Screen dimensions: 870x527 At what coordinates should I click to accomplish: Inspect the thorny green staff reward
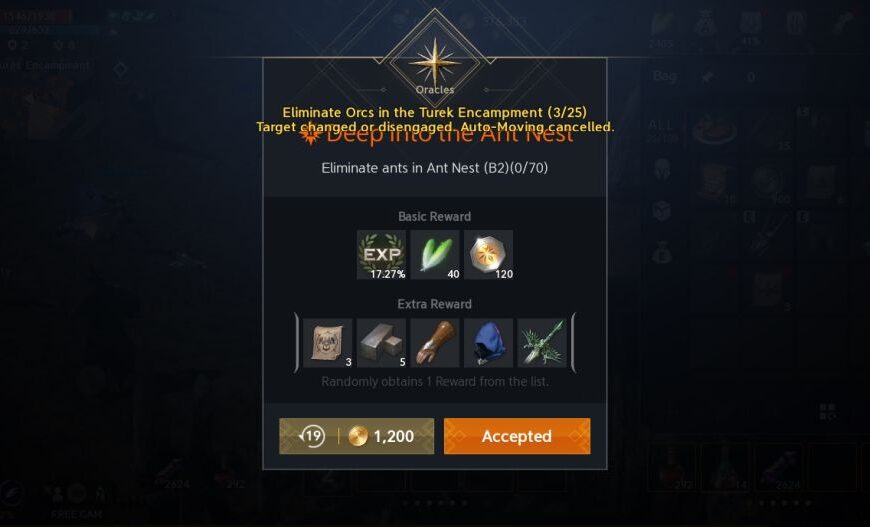[x=542, y=343]
